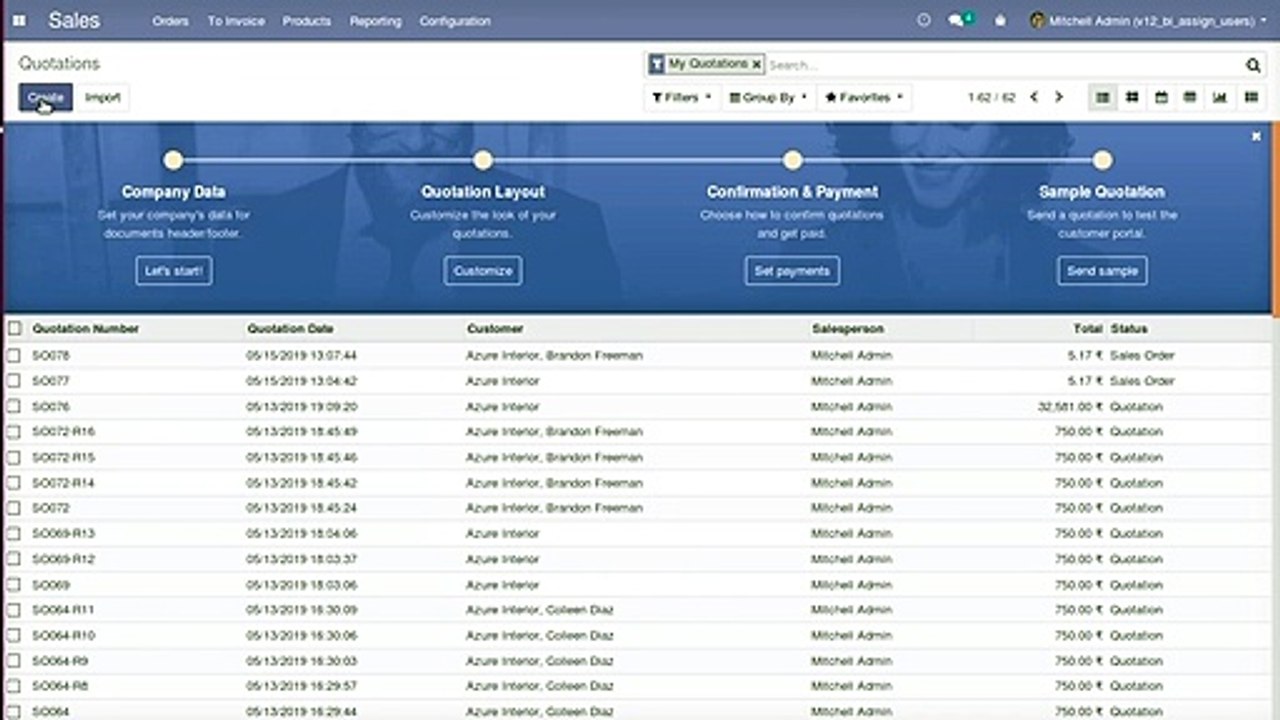The height and width of the screenshot is (720, 1280).
Task: Switch to pivot table view
Action: pos(1190,97)
